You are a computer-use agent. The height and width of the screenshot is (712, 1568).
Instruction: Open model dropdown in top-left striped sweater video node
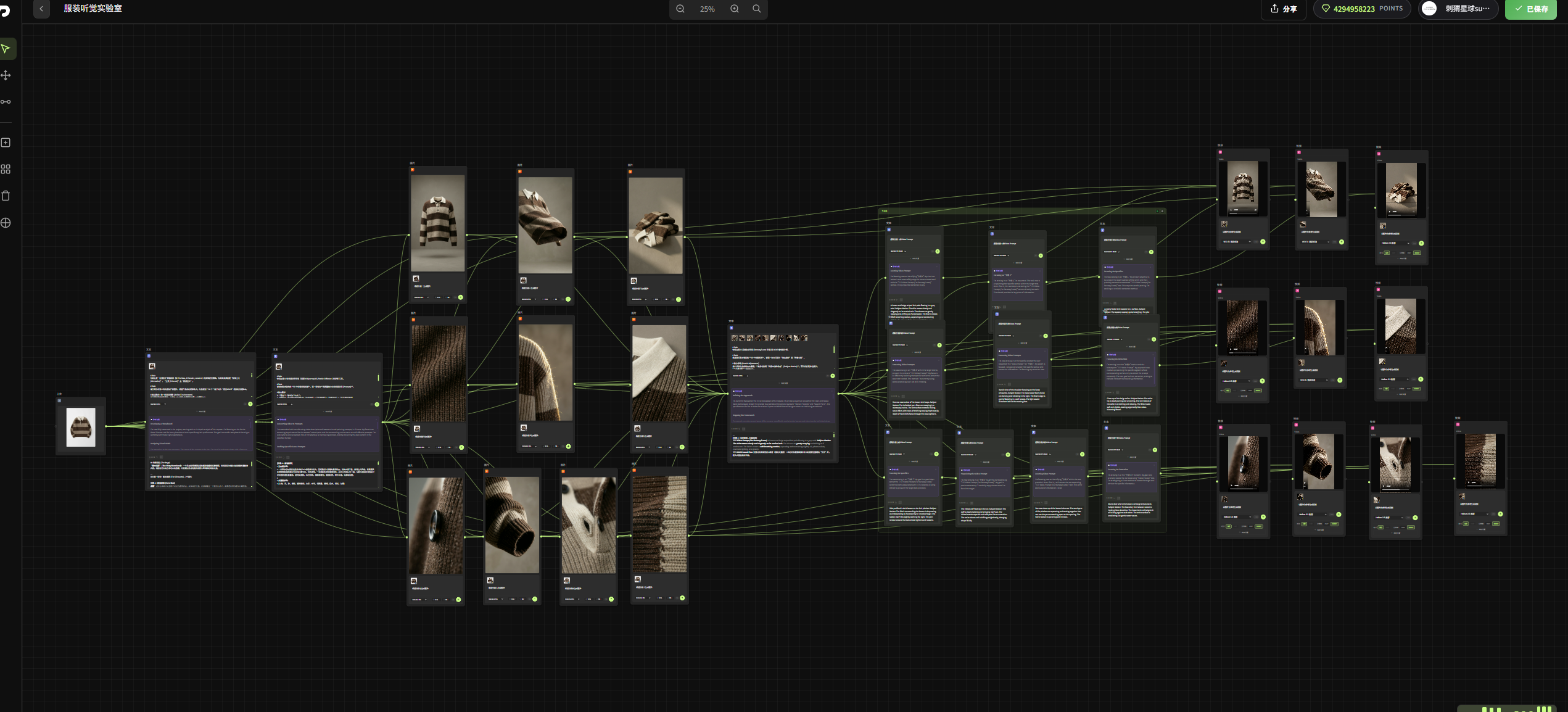pos(1236,242)
